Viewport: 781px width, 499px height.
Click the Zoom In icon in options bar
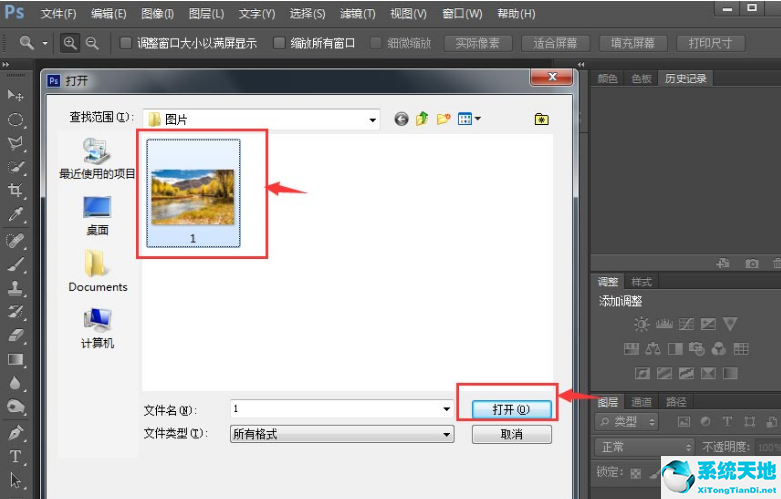[70, 43]
